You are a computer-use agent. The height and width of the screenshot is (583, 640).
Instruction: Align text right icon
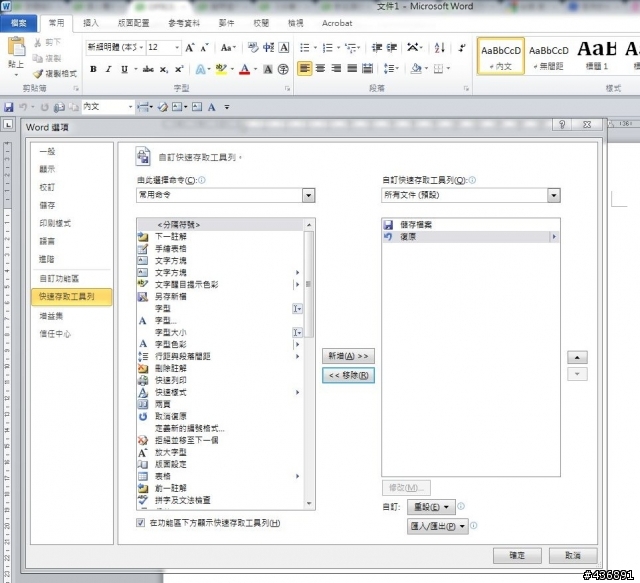click(336, 68)
